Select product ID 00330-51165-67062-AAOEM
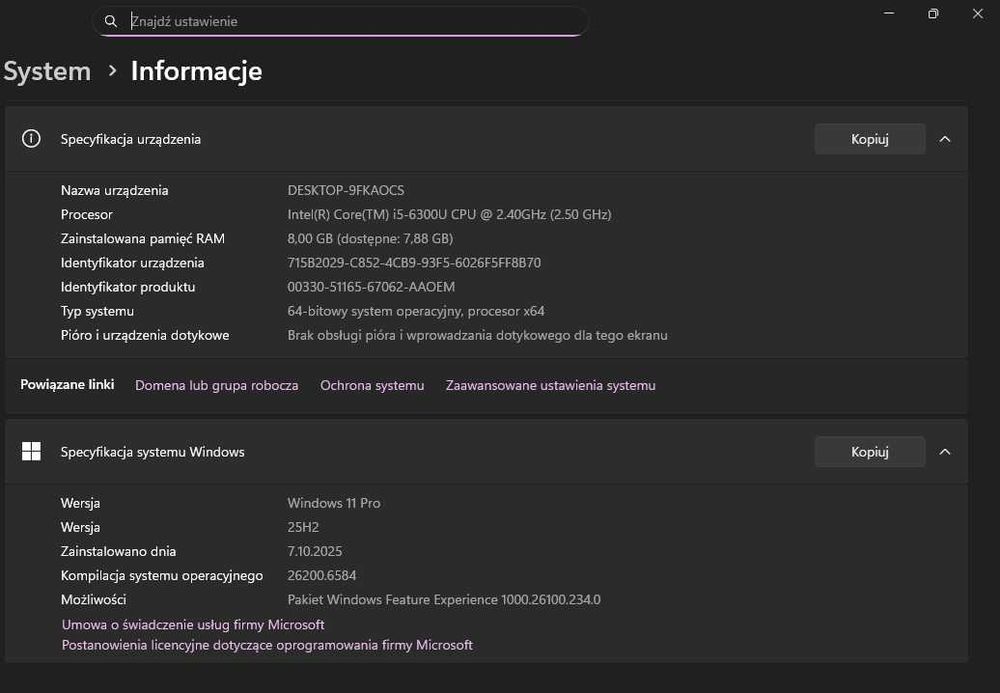Screen dimensions: 1000x693 371,287
